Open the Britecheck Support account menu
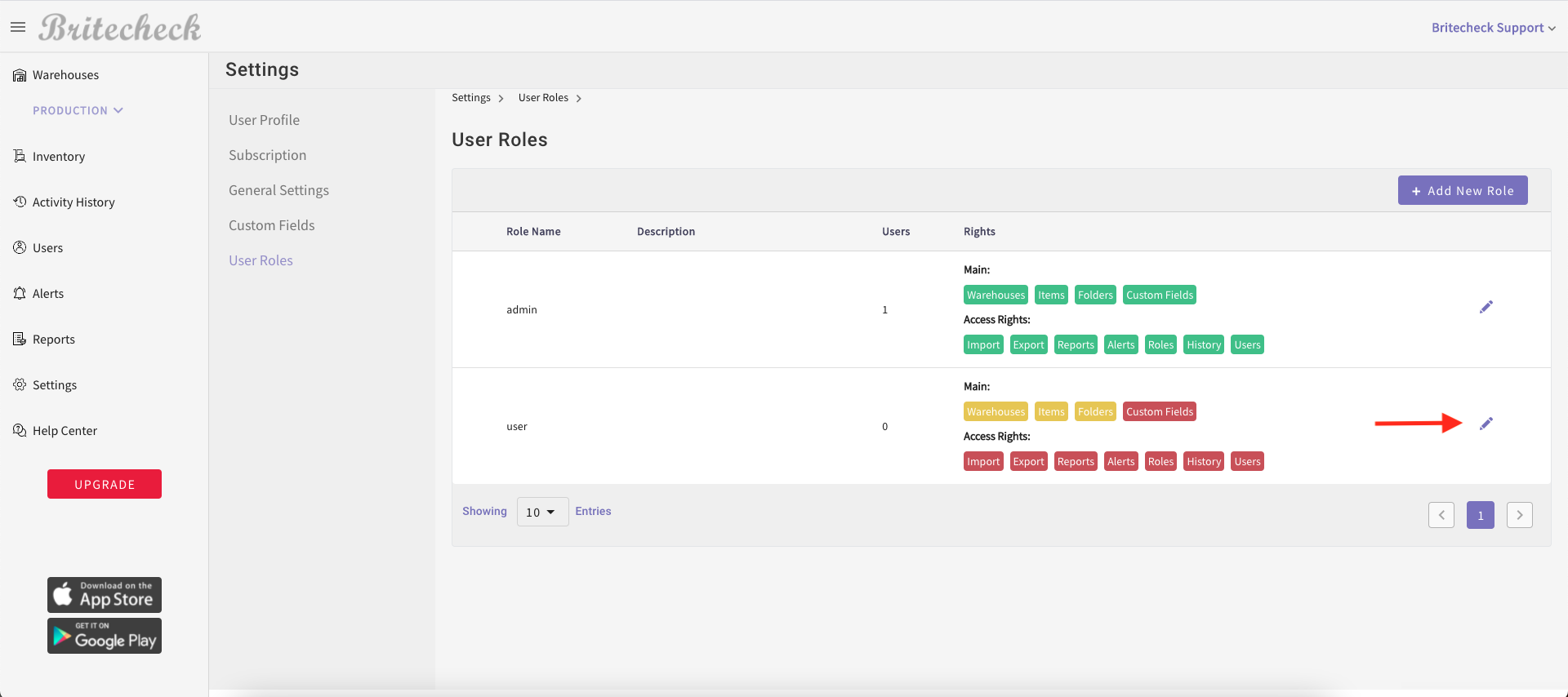This screenshot has height=697, width=1568. point(1492,28)
